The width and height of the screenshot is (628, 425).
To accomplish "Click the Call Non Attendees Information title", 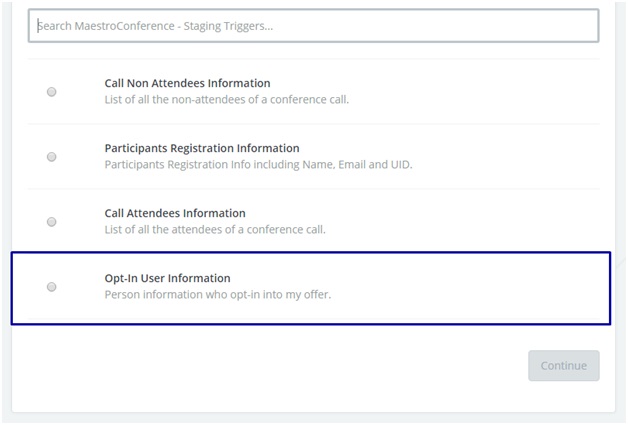I will click(x=187, y=83).
